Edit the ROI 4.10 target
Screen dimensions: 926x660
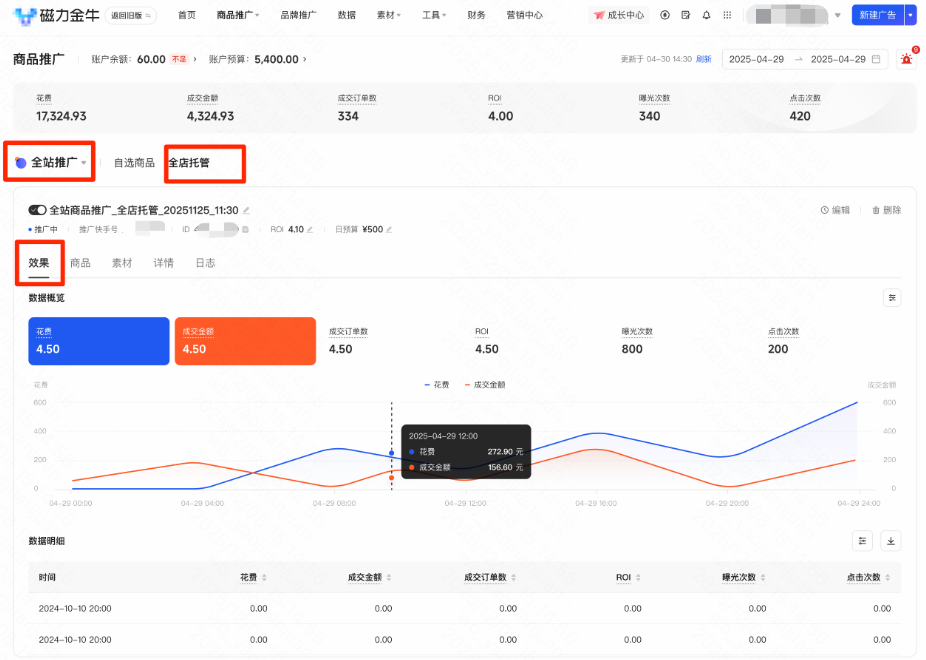310,229
